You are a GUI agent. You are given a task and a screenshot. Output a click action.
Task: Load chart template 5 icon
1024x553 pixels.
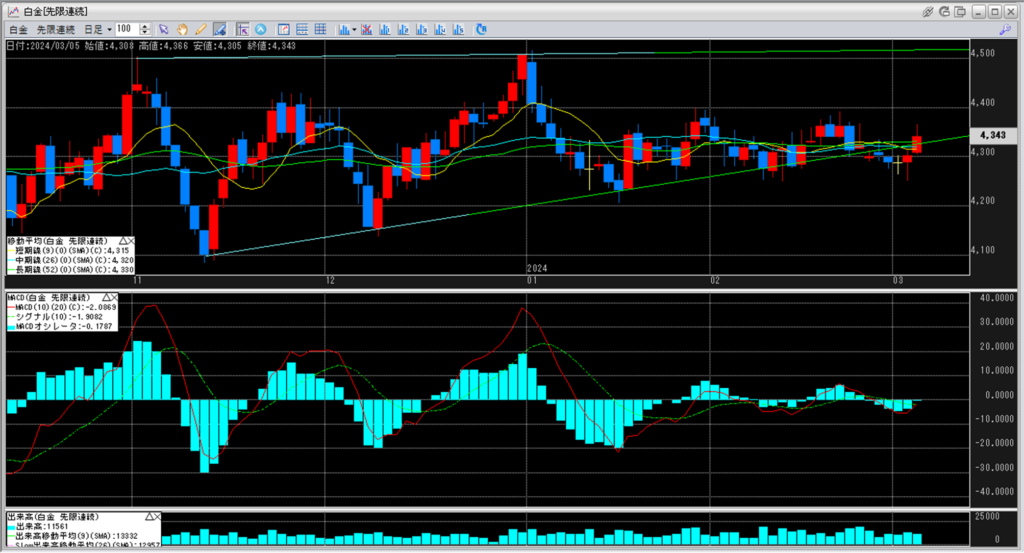458,29
